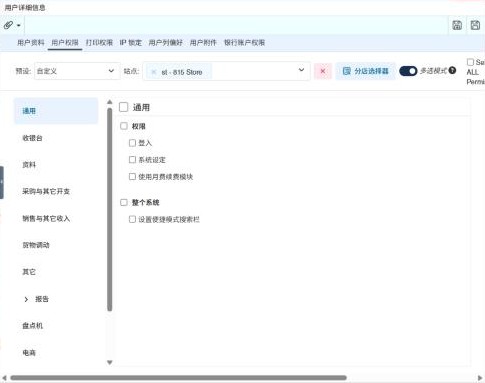Image resolution: width=485 pixels, height=383 pixels.
Task: Switch to the 用户权限 tab
Action: (65, 43)
